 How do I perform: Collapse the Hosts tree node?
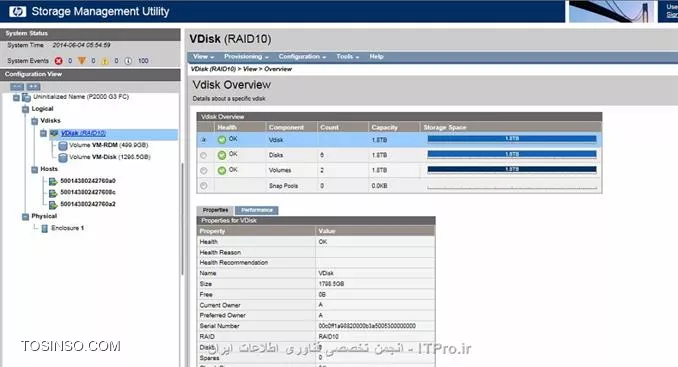35,169
